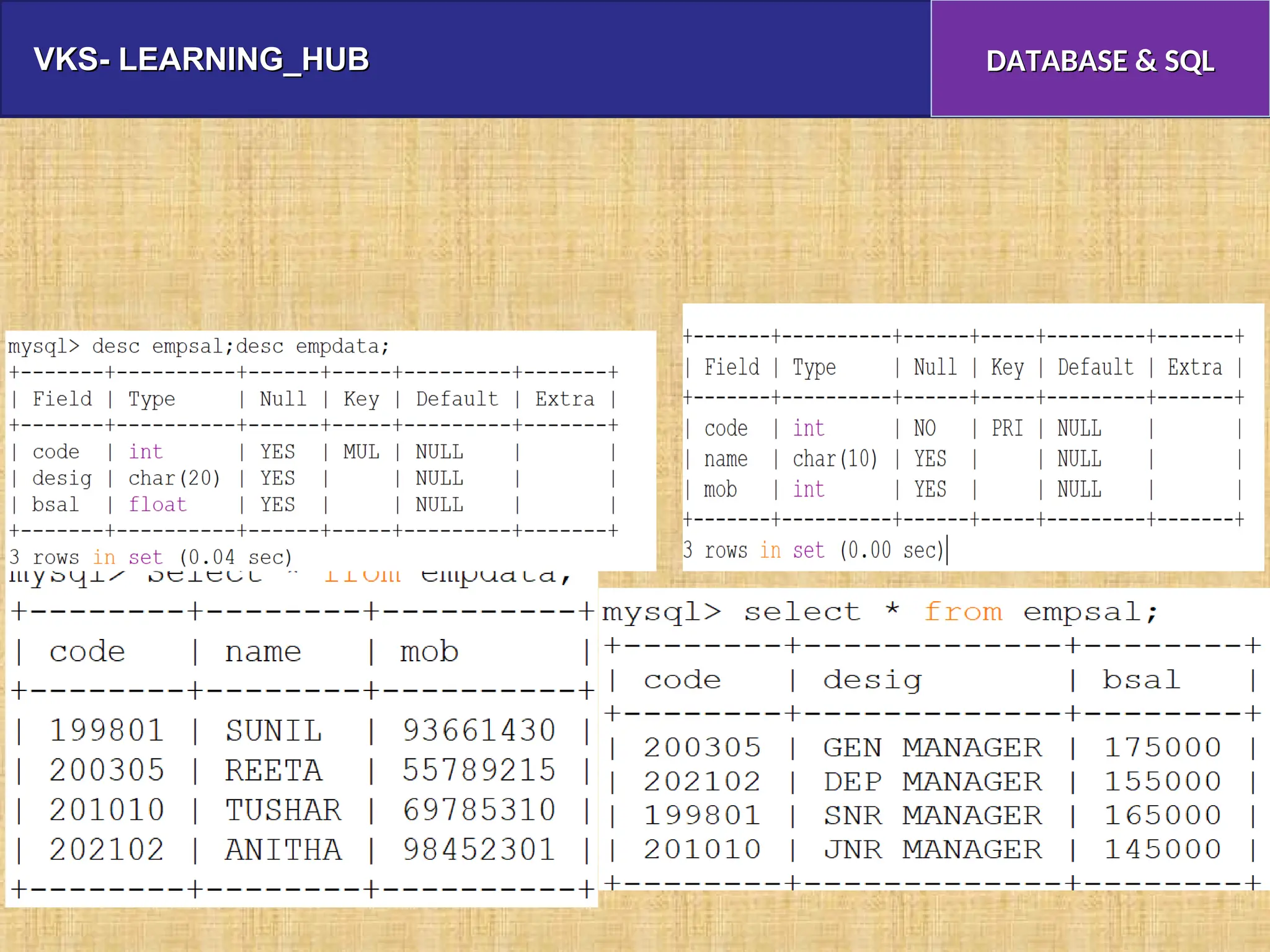Click the name ANITHA
This screenshot has height=952, width=1270.
[283, 849]
